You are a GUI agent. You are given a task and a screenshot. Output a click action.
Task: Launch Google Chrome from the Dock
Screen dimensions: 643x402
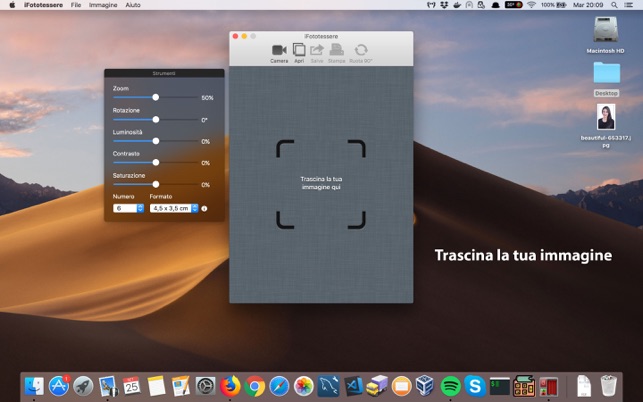(x=255, y=386)
